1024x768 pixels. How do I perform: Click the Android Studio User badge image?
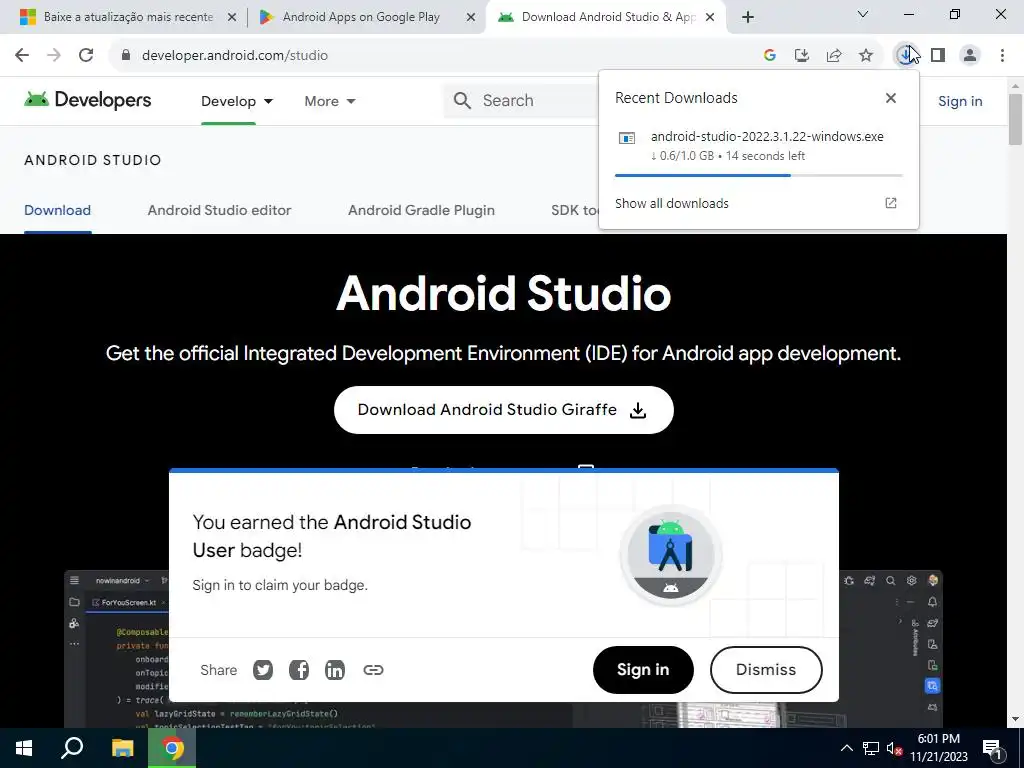coord(671,556)
